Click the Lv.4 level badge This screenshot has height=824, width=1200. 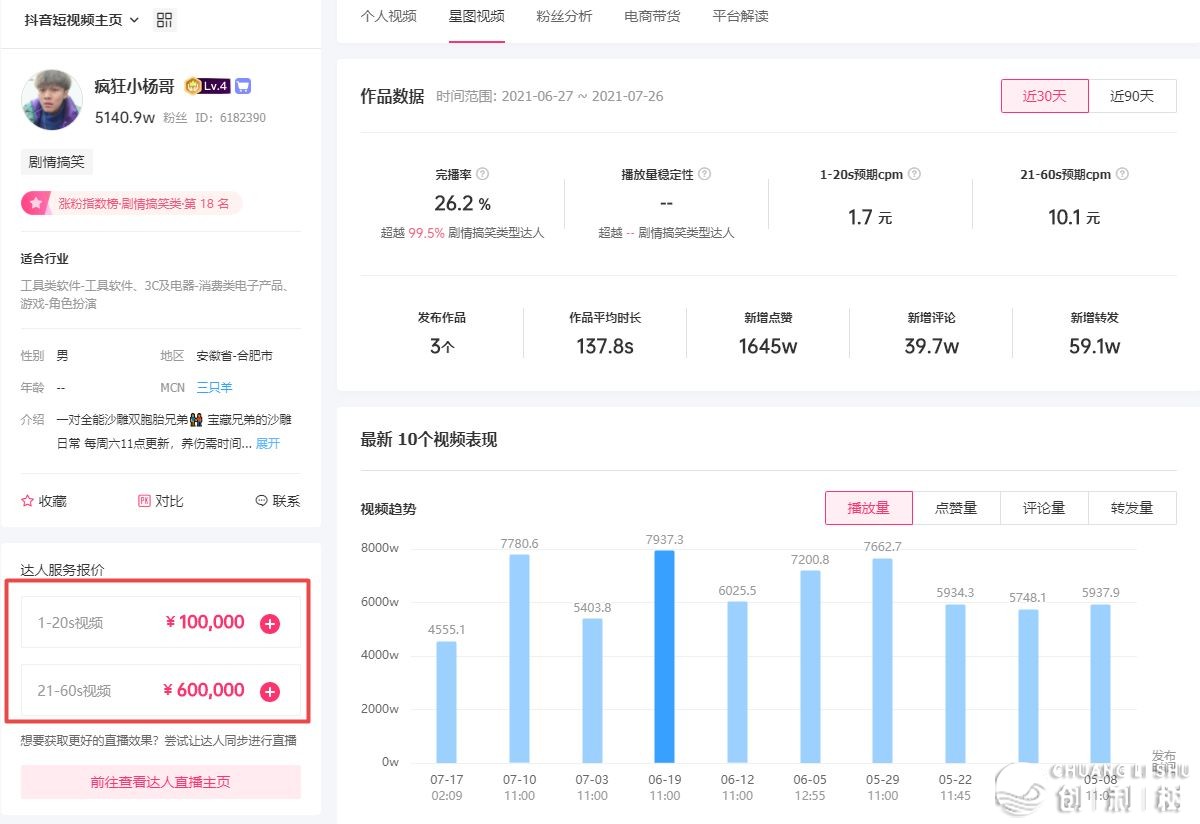click(208, 86)
